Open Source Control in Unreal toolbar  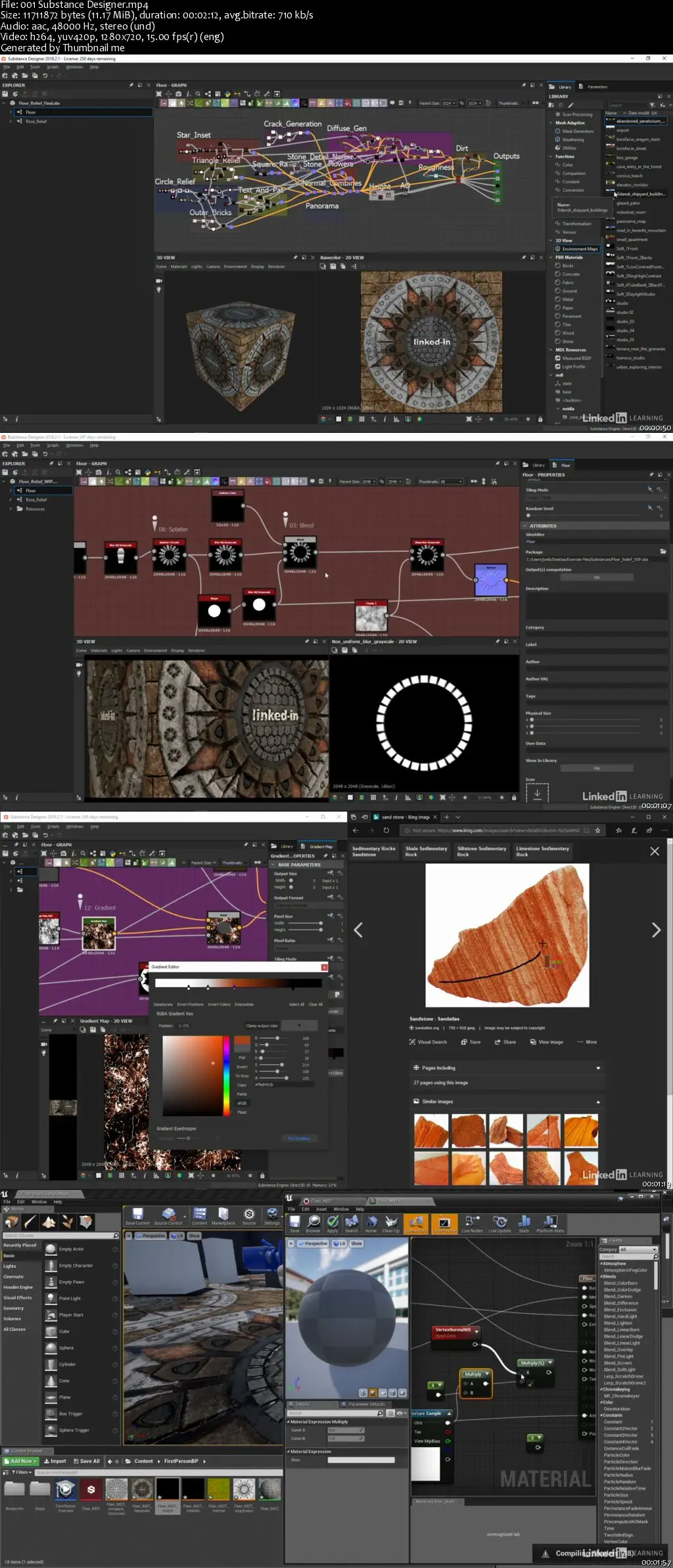[168, 1216]
